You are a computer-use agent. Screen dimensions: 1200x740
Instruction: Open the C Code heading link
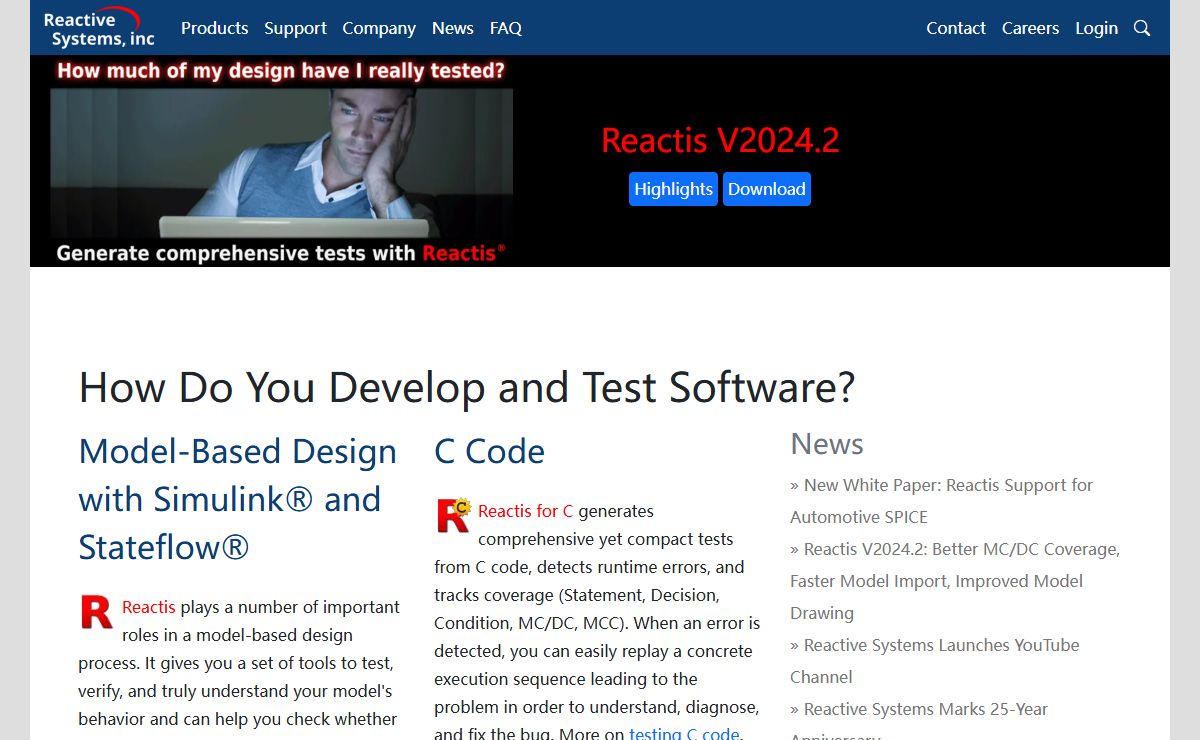(489, 451)
